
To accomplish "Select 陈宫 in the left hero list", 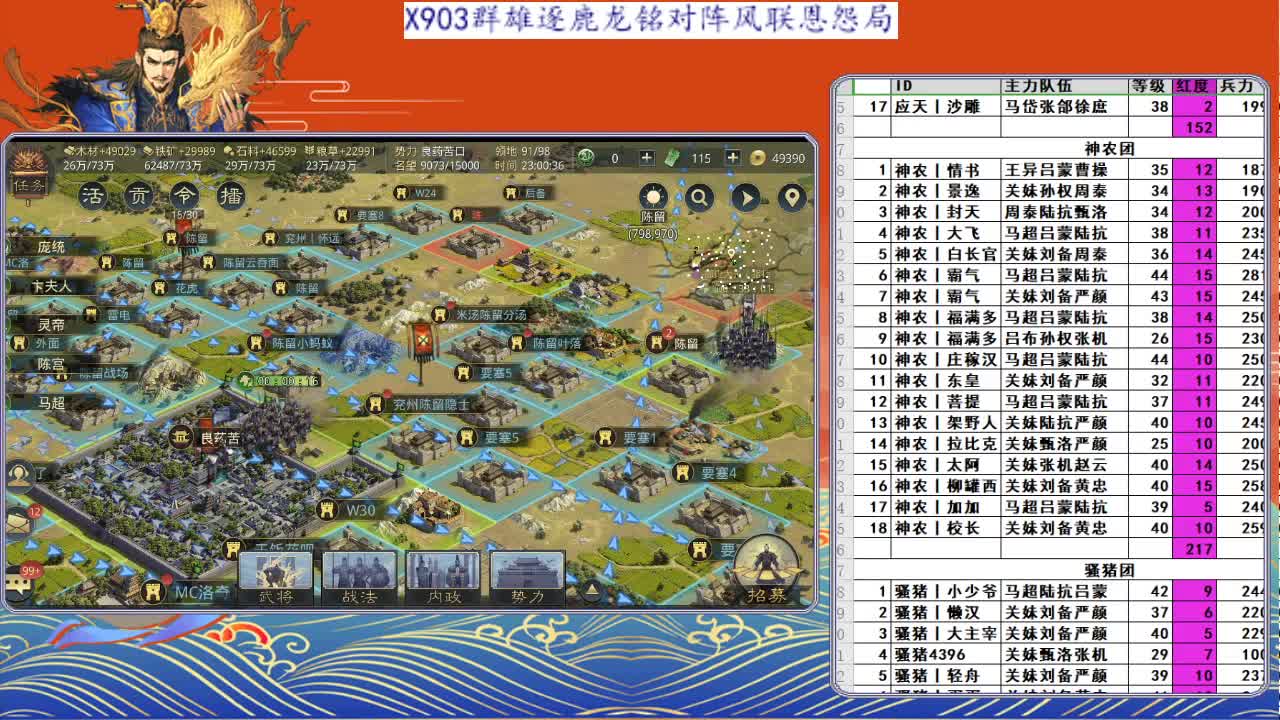I will [x=52, y=364].
